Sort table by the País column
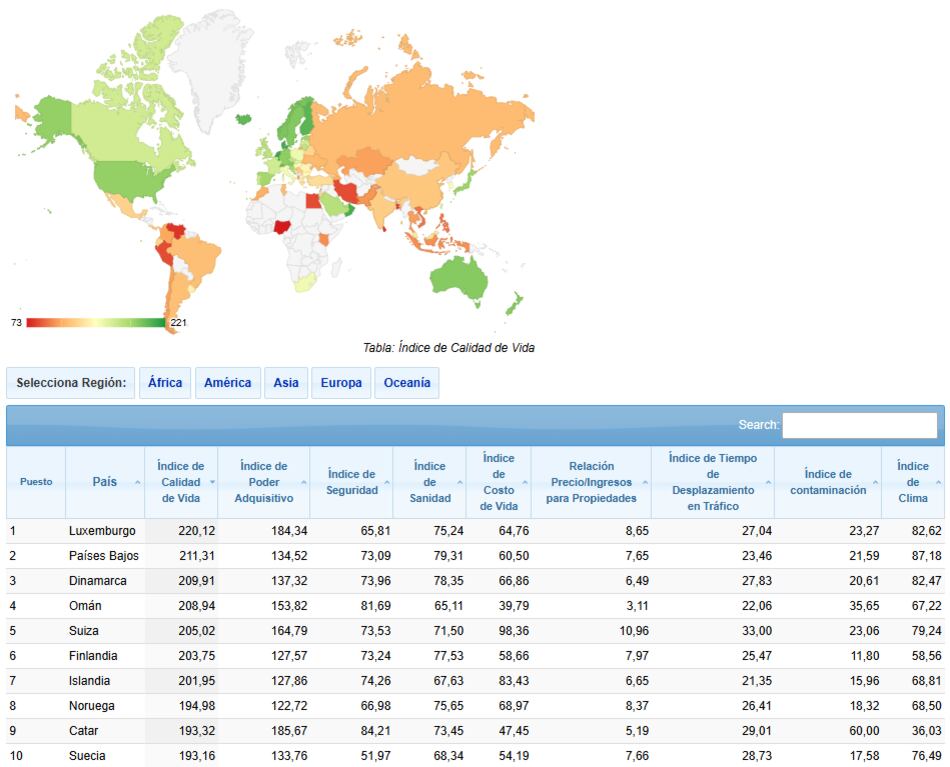Viewport: 950px width, 767px height. pos(105,482)
